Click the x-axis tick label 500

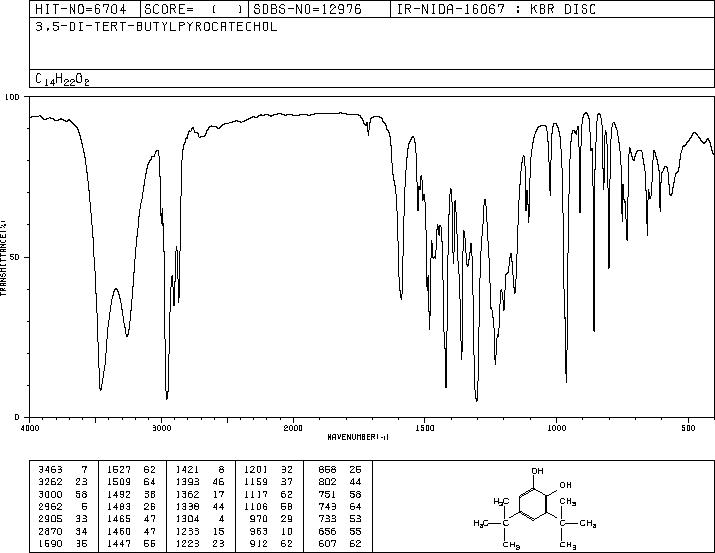pos(688,428)
